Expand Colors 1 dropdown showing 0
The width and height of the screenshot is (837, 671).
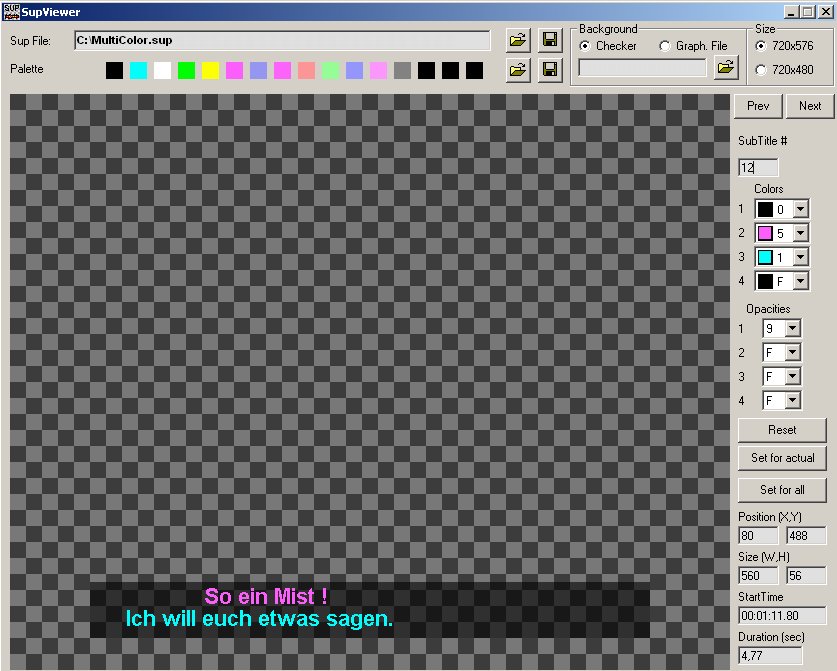800,209
